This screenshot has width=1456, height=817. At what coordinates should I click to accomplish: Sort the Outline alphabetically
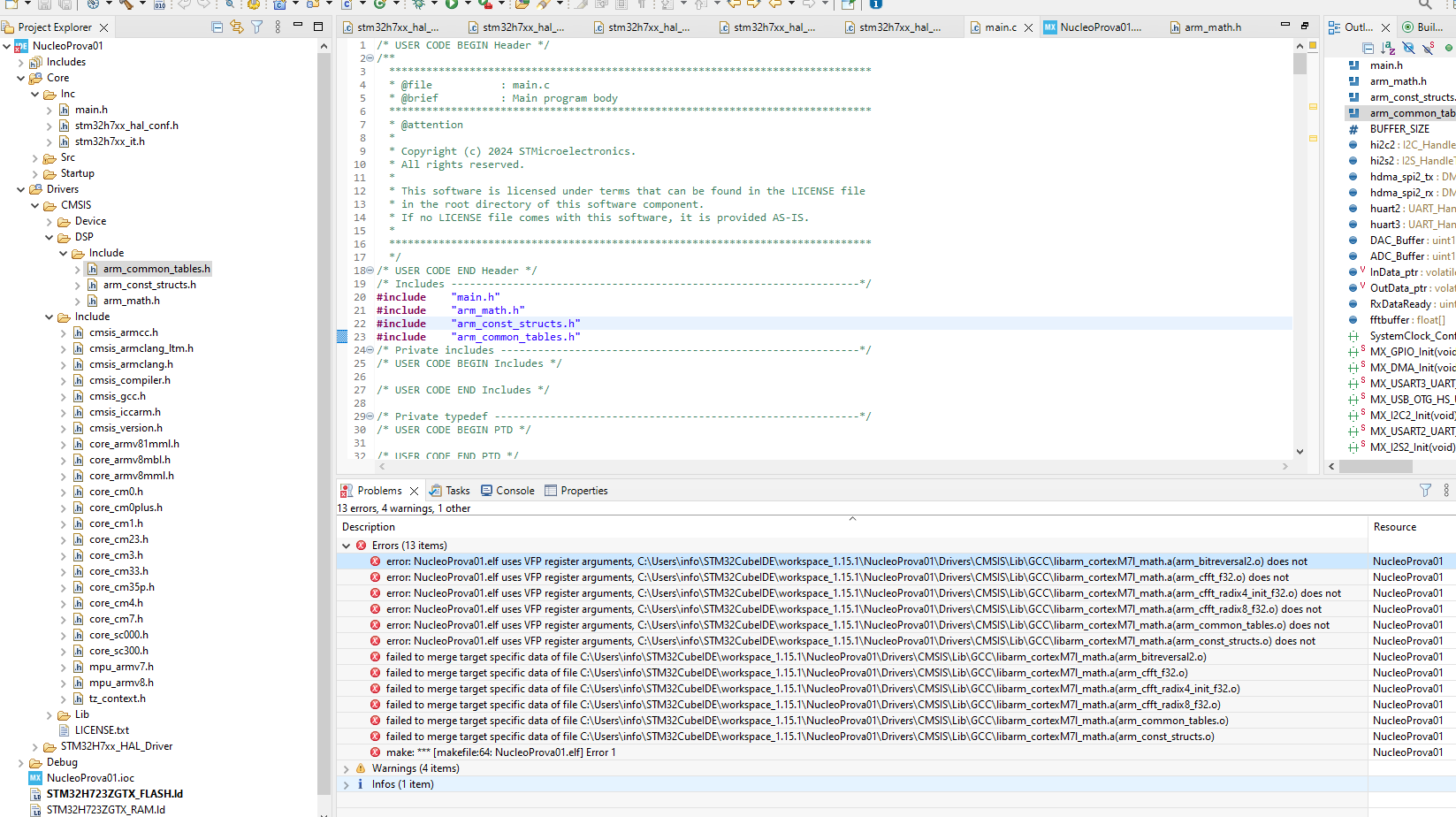click(1387, 49)
